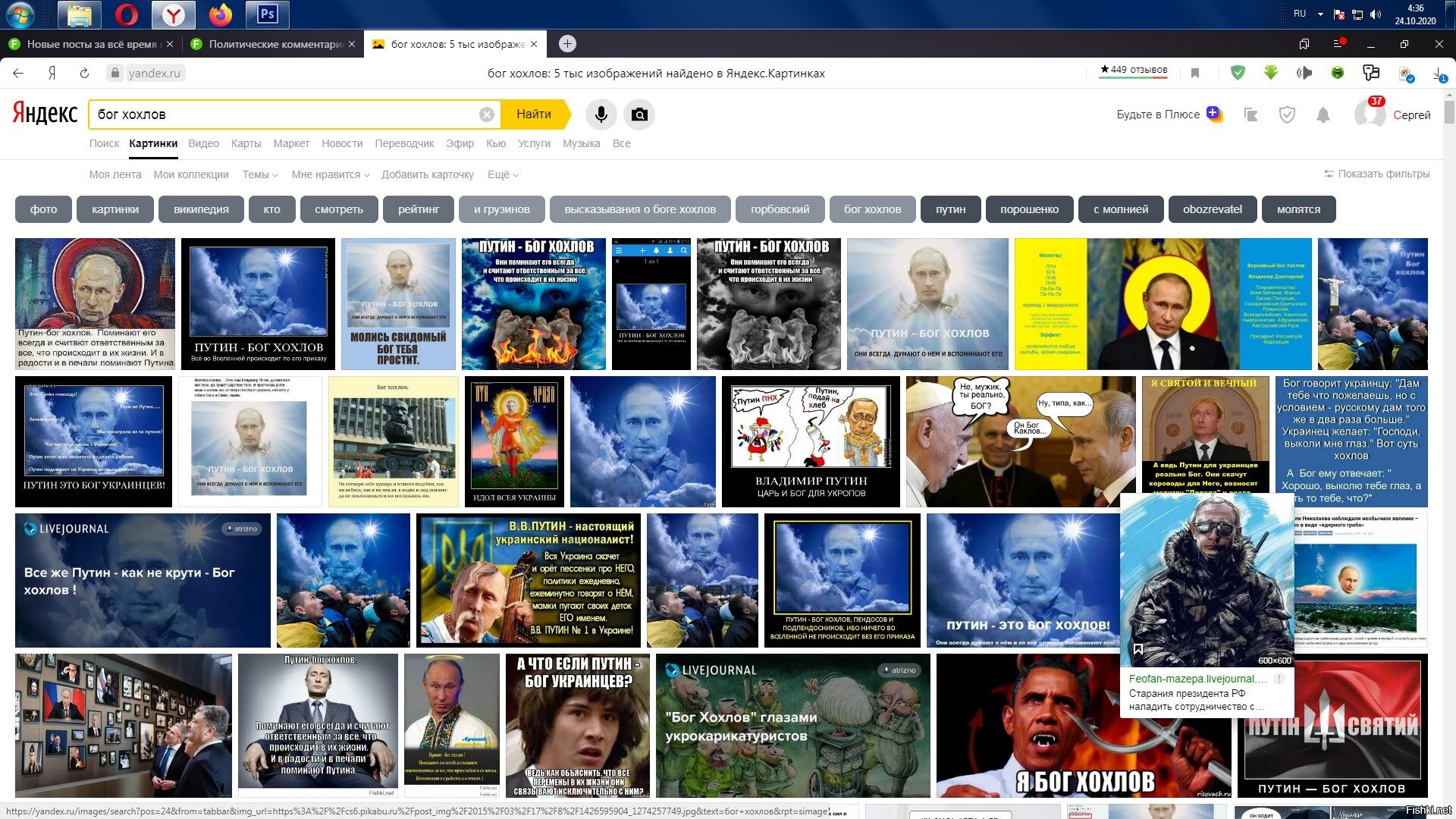
Task: Go back with the browser back arrow
Action: click(x=18, y=73)
